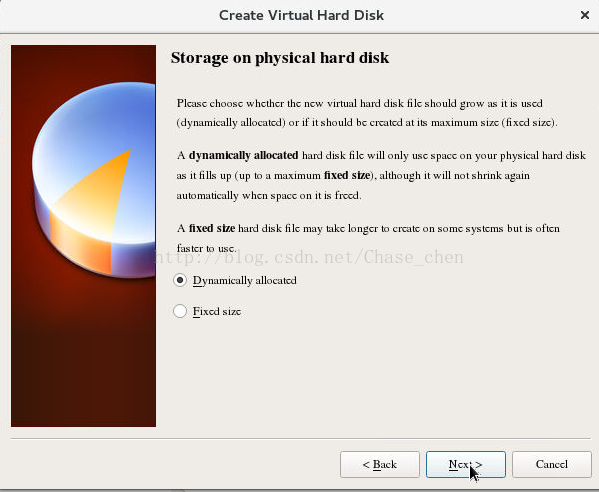This screenshot has width=599, height=492.
Task: Close the Create Virtual Hard Disk dialog
Action: pos(584,15)
